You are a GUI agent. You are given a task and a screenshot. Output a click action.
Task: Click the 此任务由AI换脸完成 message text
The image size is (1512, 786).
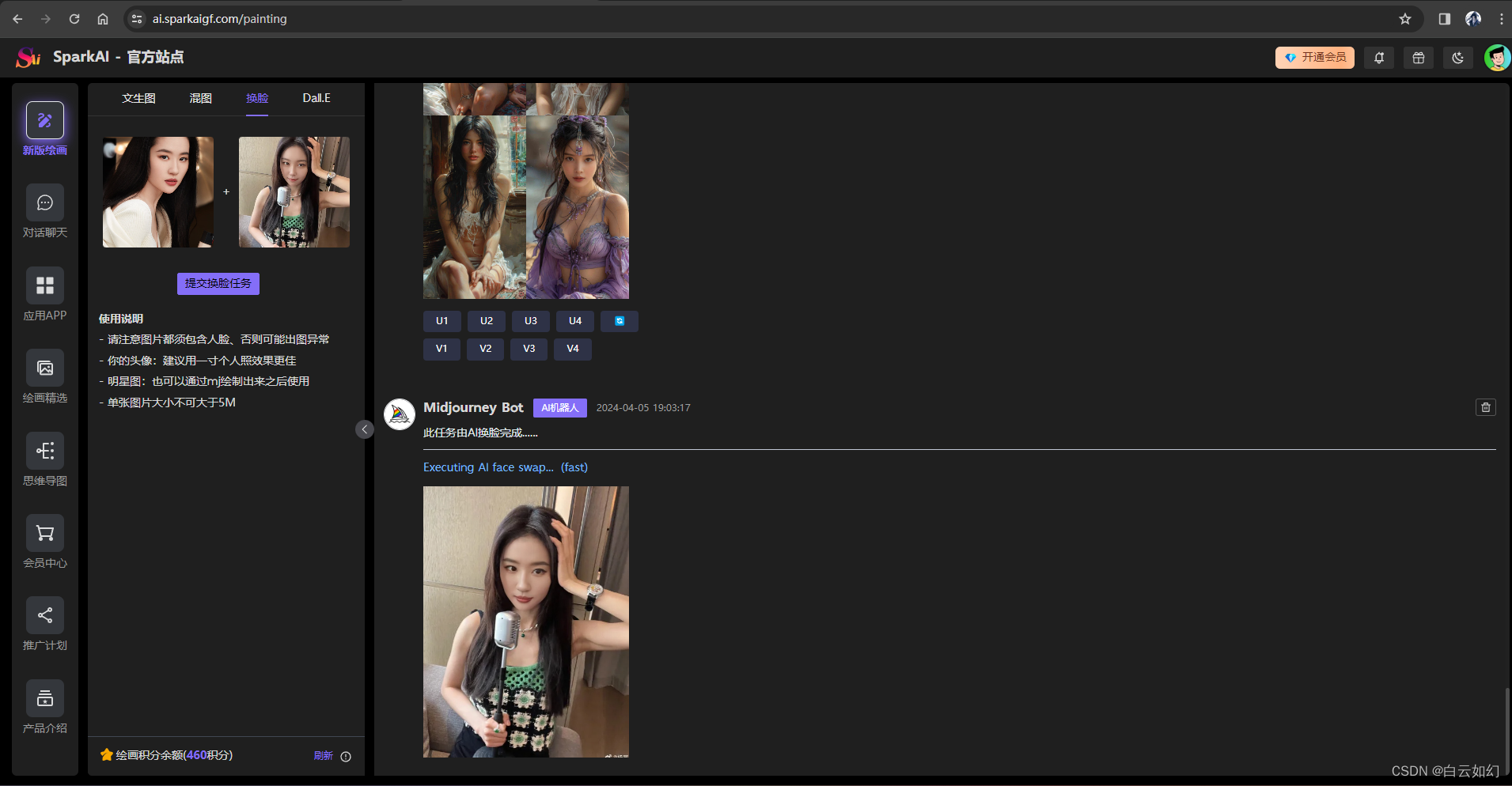pyautogui.click(x=480, y=433)
